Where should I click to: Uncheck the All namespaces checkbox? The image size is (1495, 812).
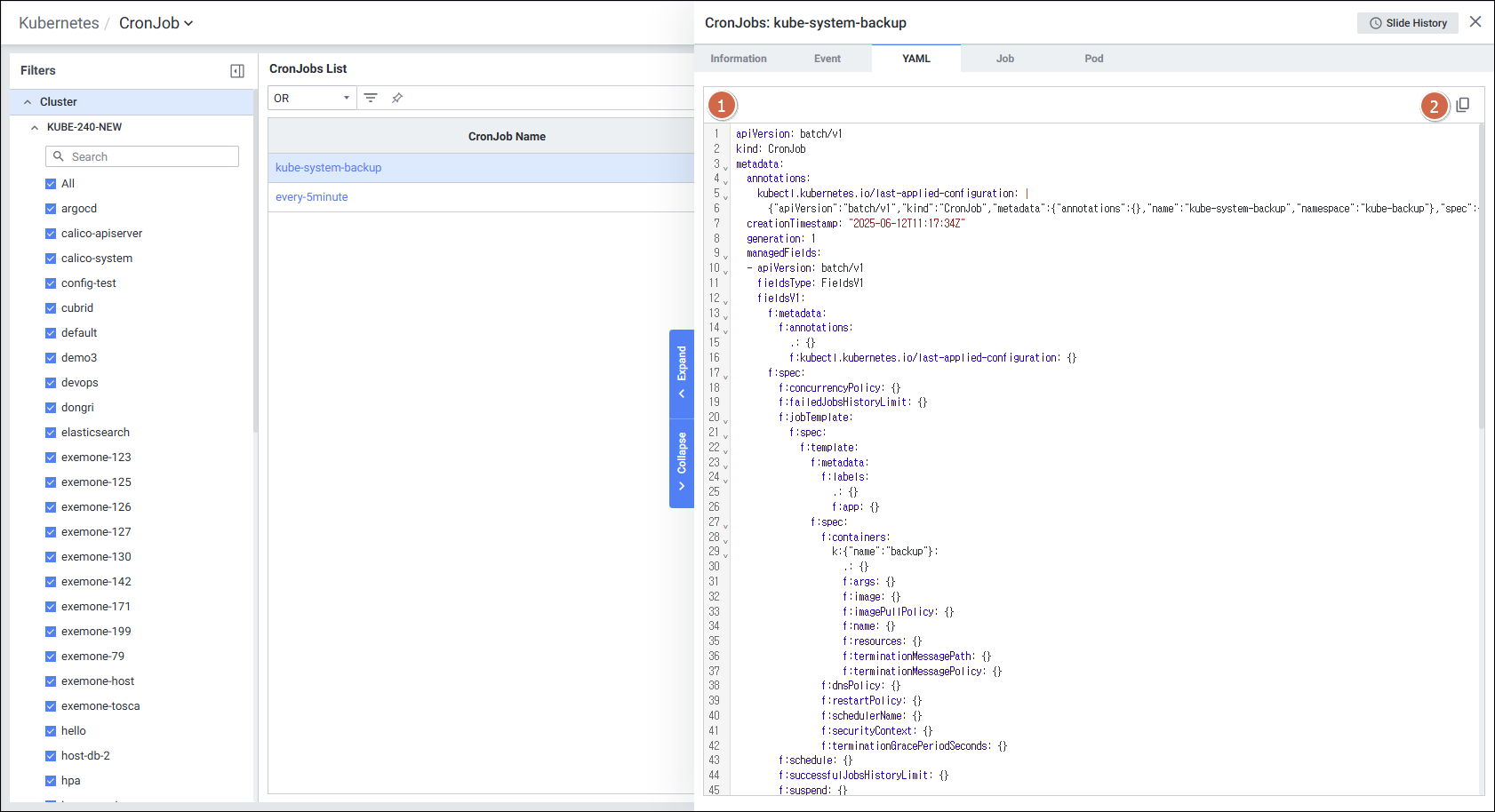pyautogui.click(x=51, y=183)
